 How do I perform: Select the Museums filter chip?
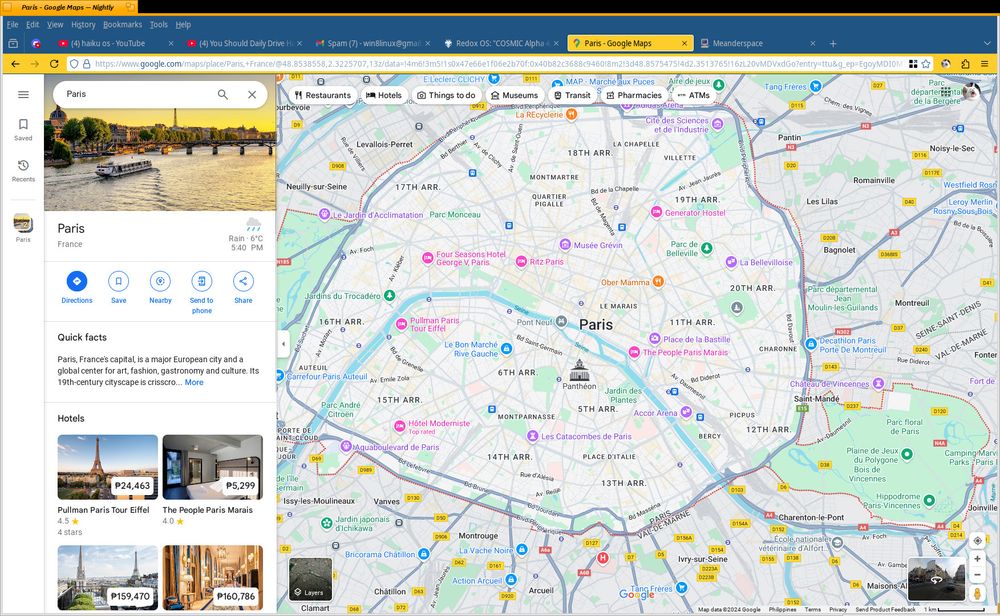click(x=514, y=95)
